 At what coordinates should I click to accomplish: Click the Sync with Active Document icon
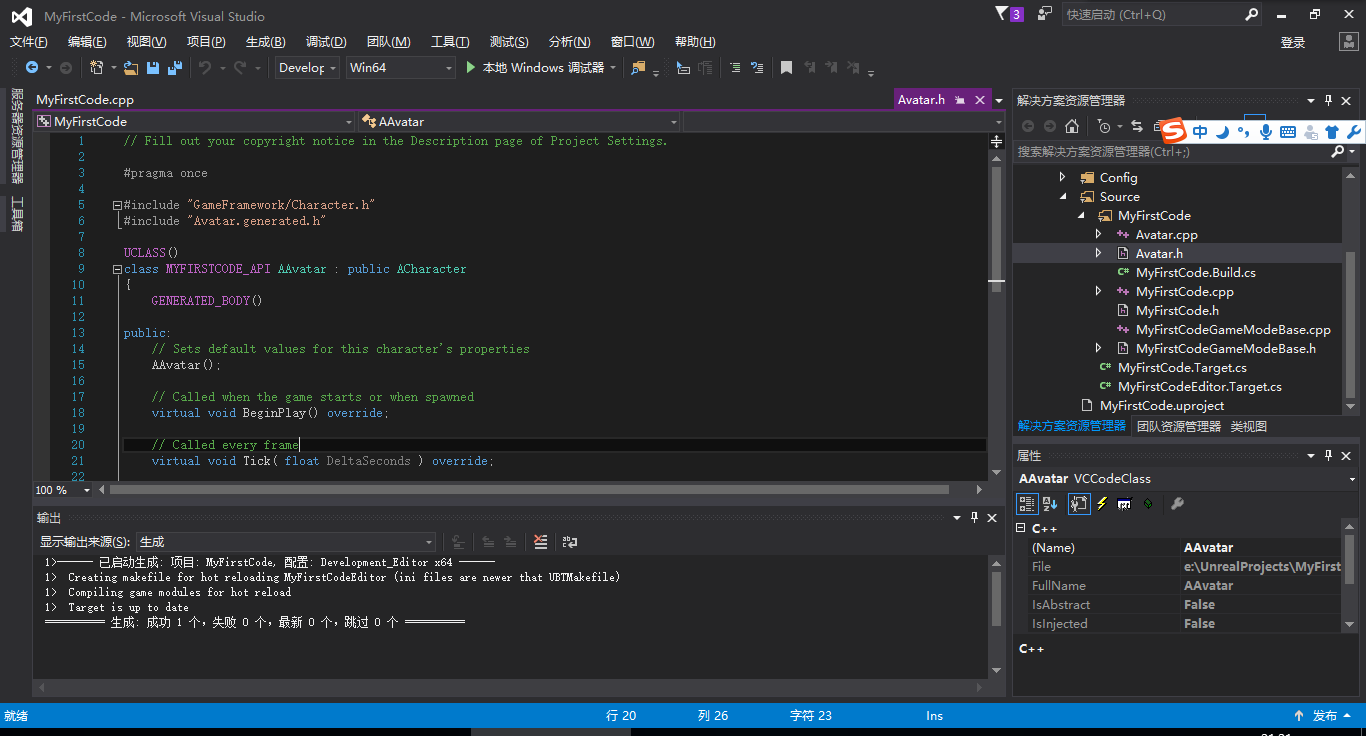point(1137,126)
